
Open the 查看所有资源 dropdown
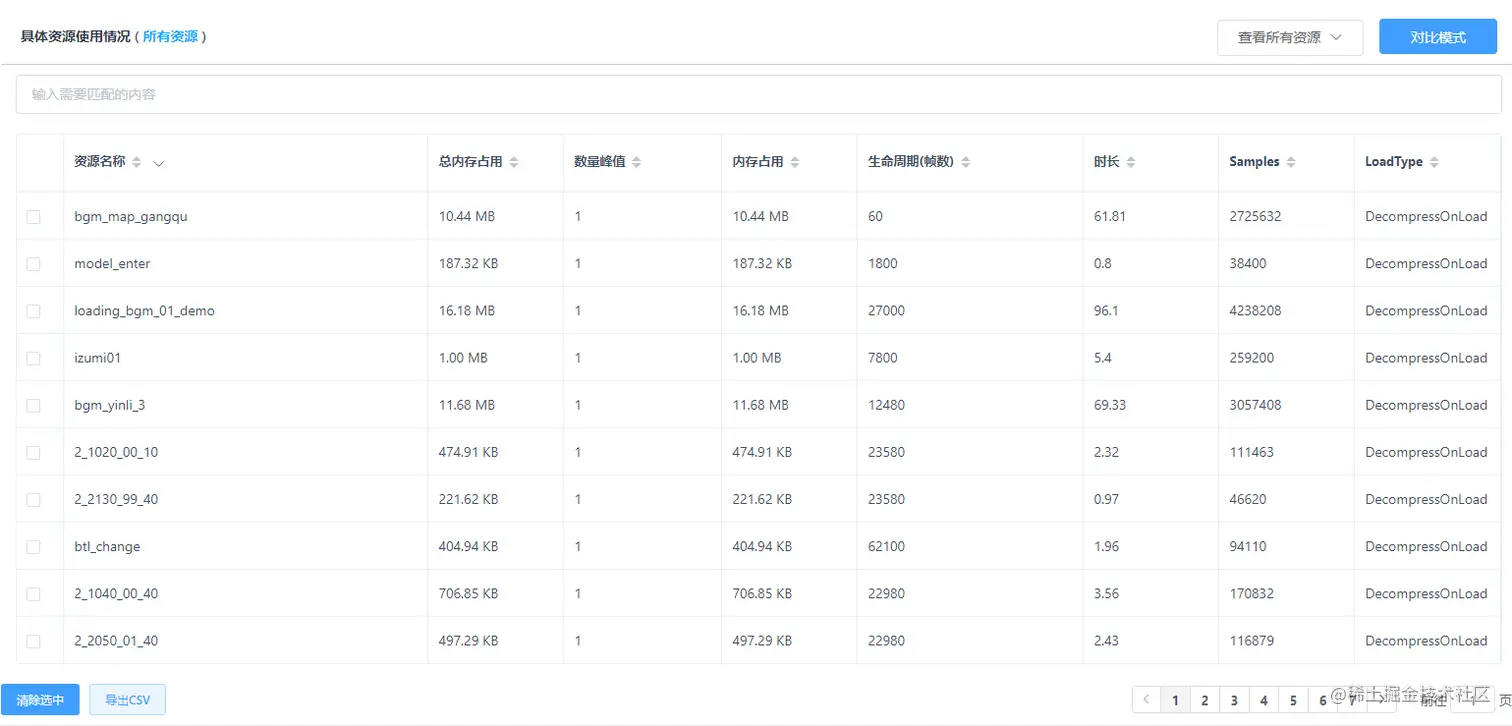[1290, 37]
